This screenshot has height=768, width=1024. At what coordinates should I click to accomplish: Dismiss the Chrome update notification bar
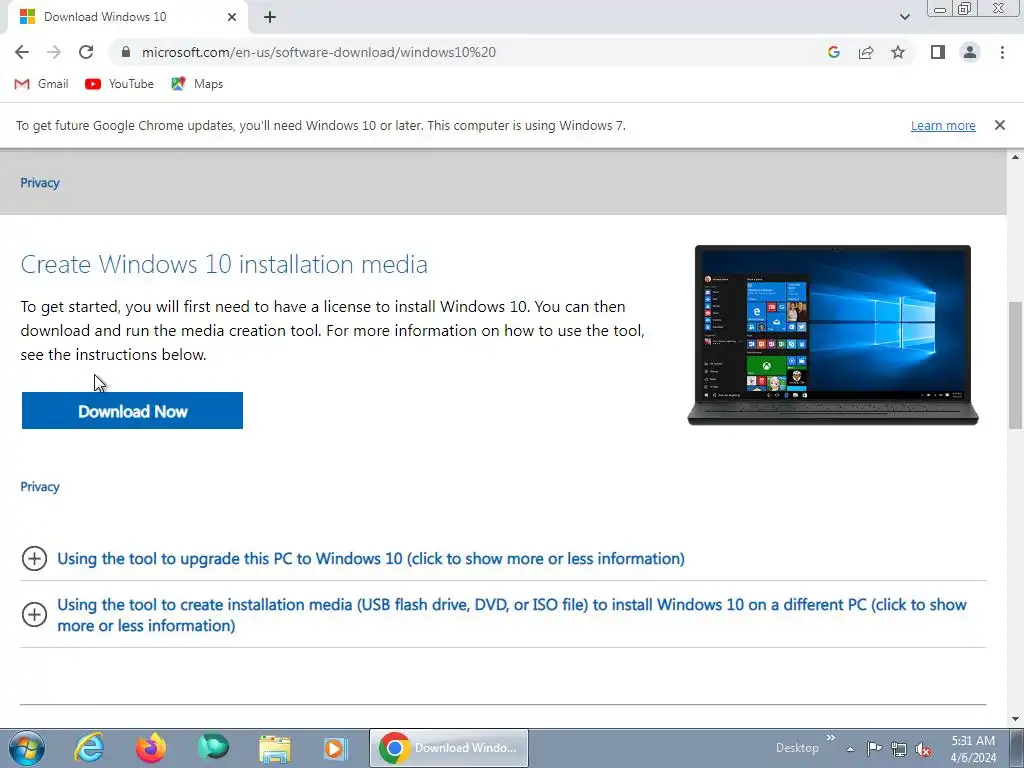[x=1000, y=125]
